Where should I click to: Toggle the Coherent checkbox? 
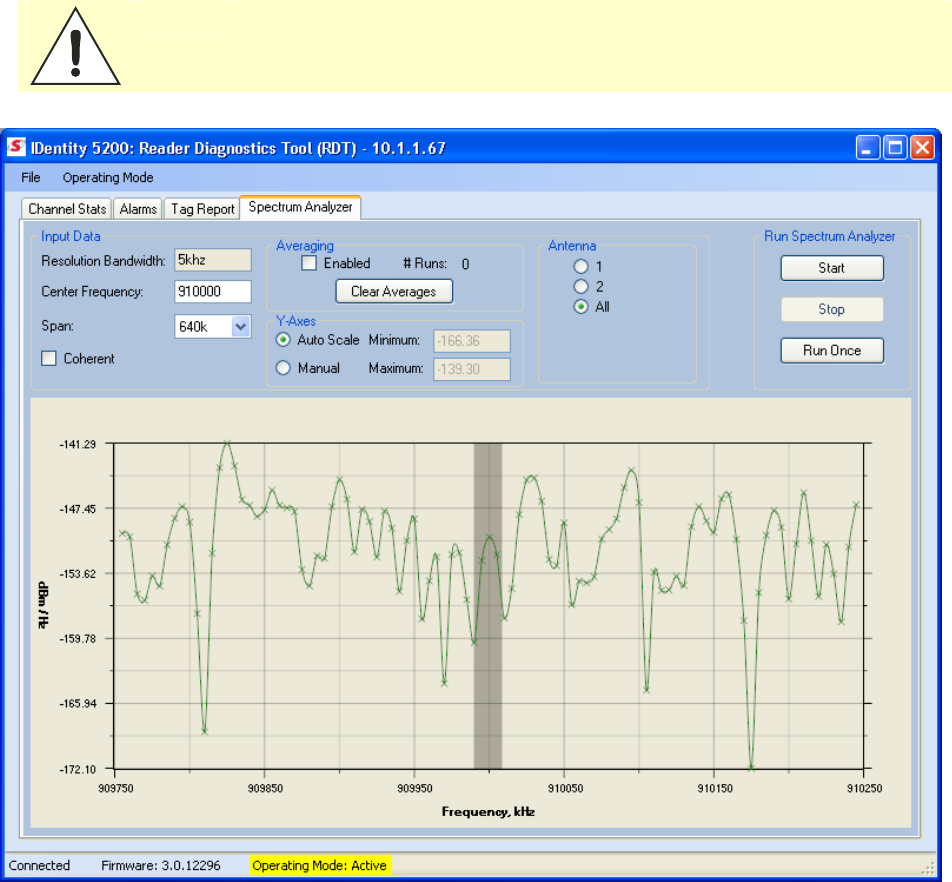tap(49, 358)
